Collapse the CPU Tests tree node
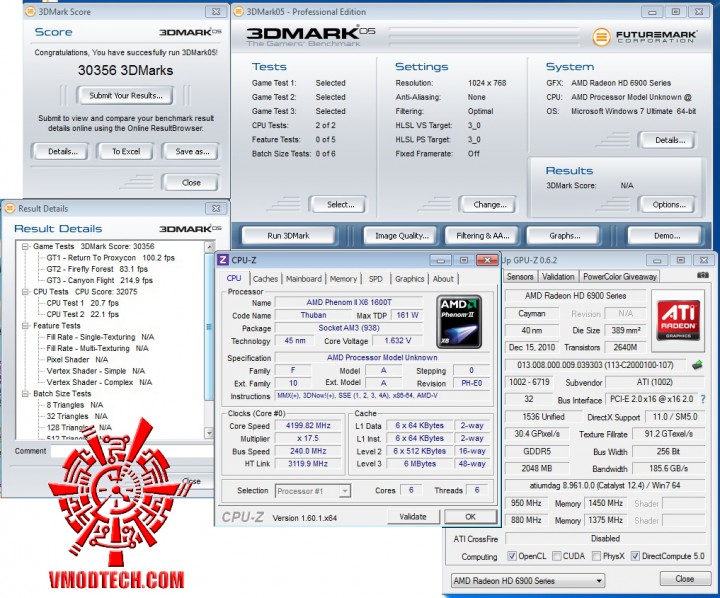The image size is (720, 598). point(26,292)
